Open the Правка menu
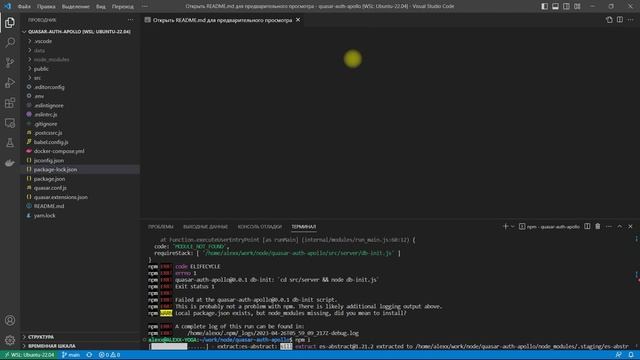The width and height of the screenshot is (640, 360). click(x=46, y=7)
